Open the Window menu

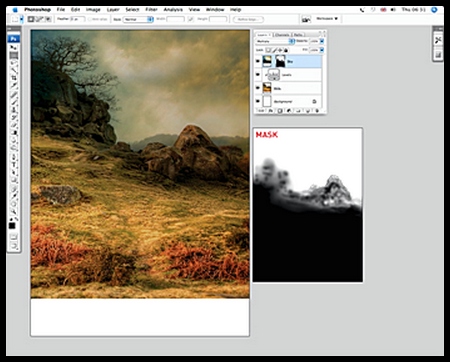pyautogui.click(x=215, y=10)
